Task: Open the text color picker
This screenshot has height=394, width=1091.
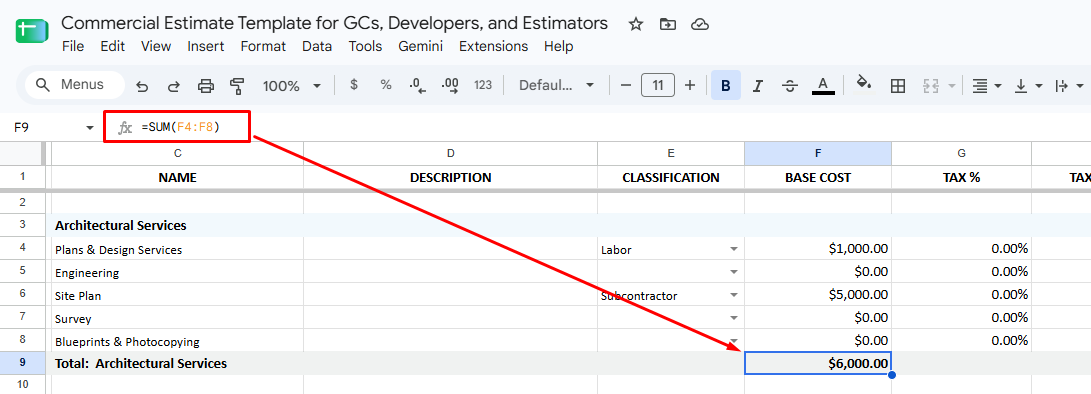Action: [x=823, y=86]
